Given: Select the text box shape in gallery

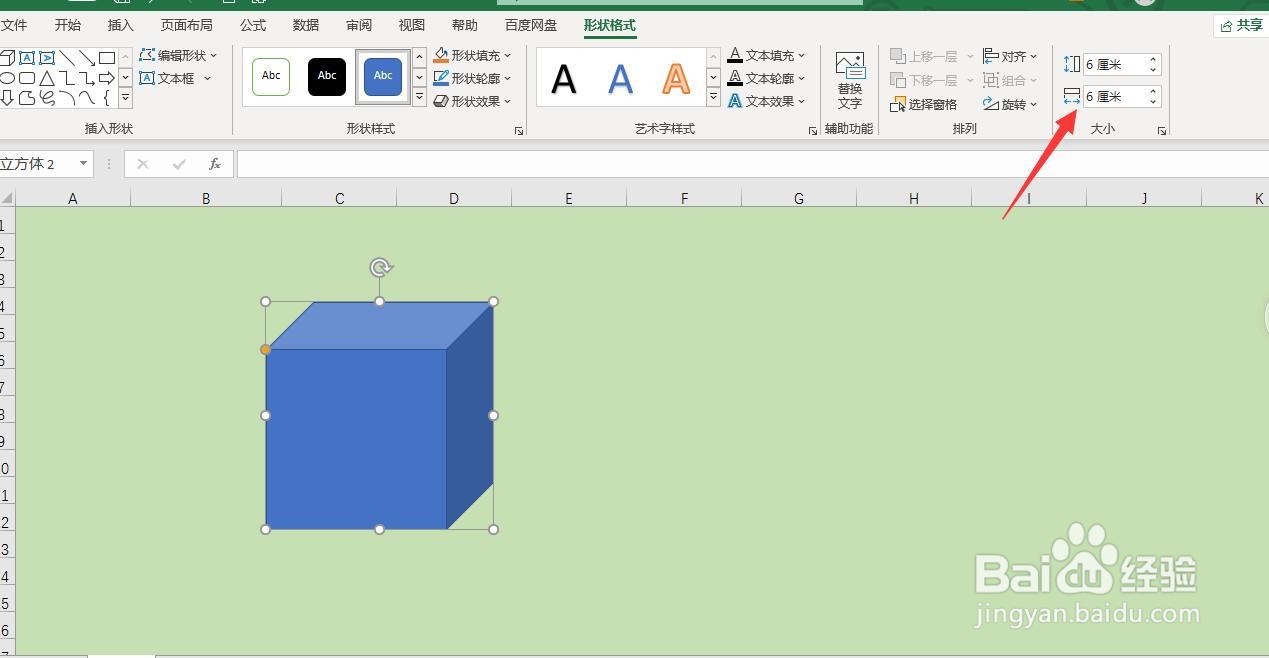Looking at the screenshot, I should (x=27, y=58).
